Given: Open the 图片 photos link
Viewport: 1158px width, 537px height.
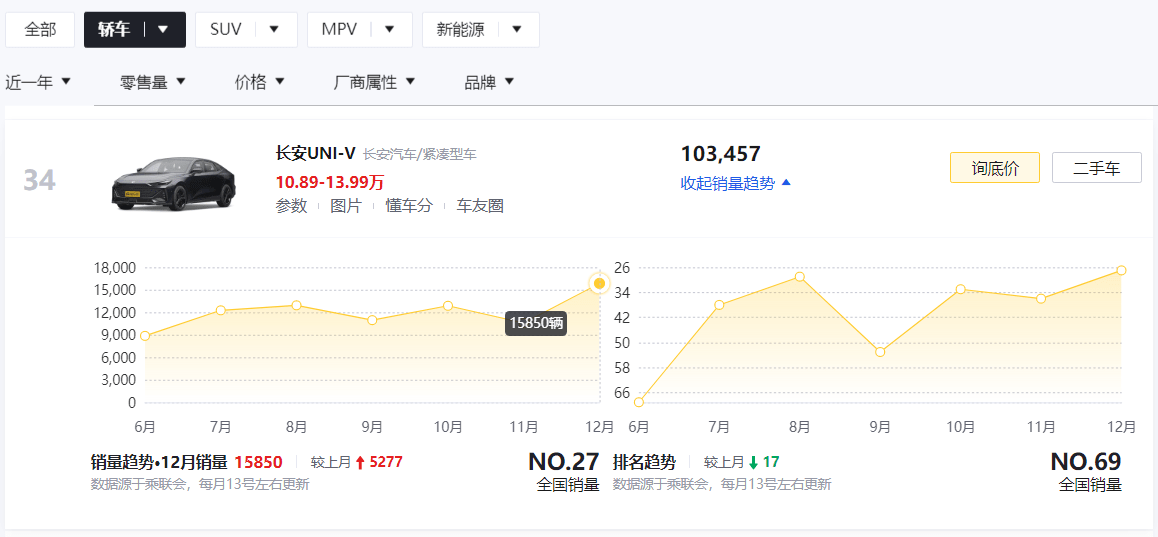Looking at the screenshot, I should click(x=346, y=206).
